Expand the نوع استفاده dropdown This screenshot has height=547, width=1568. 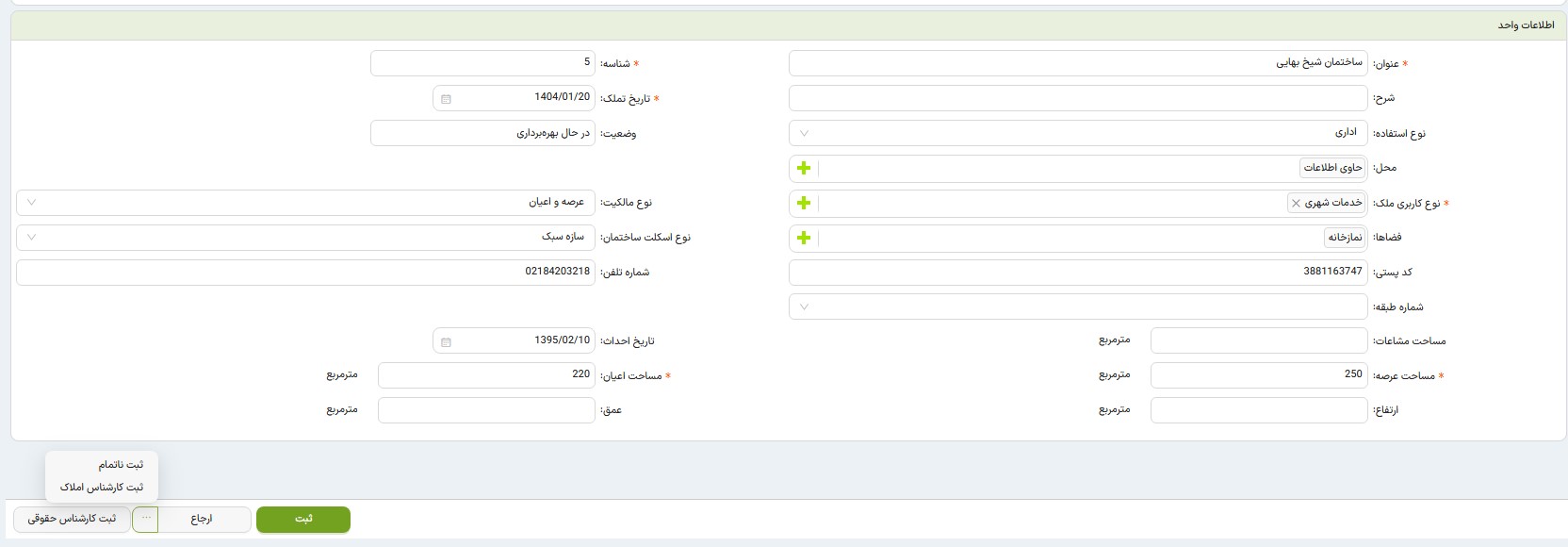point(804,133)
